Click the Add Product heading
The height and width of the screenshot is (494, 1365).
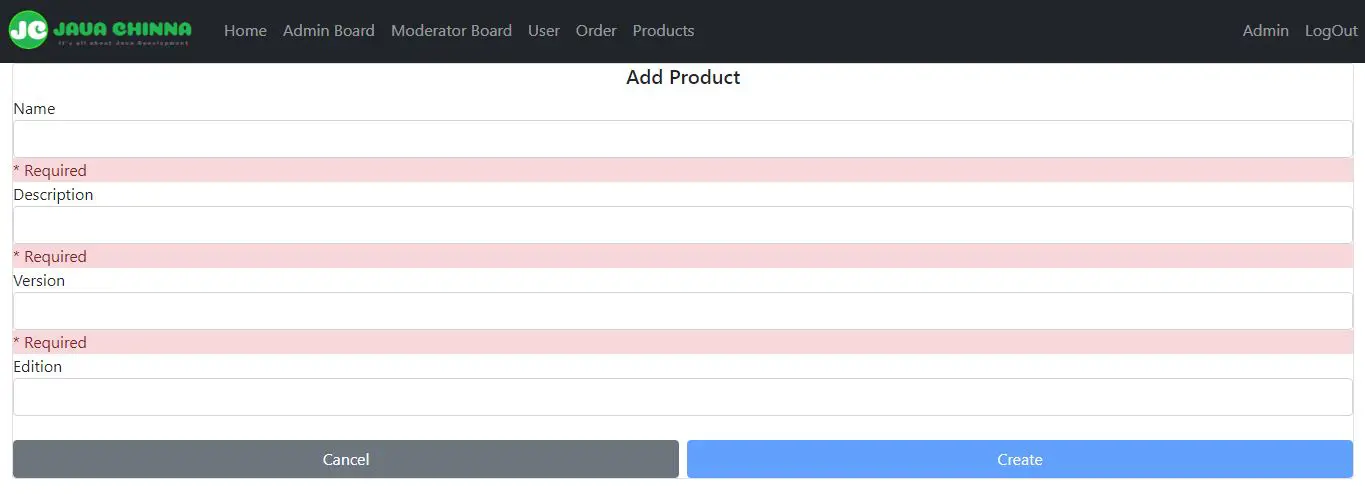click(683, 77)
